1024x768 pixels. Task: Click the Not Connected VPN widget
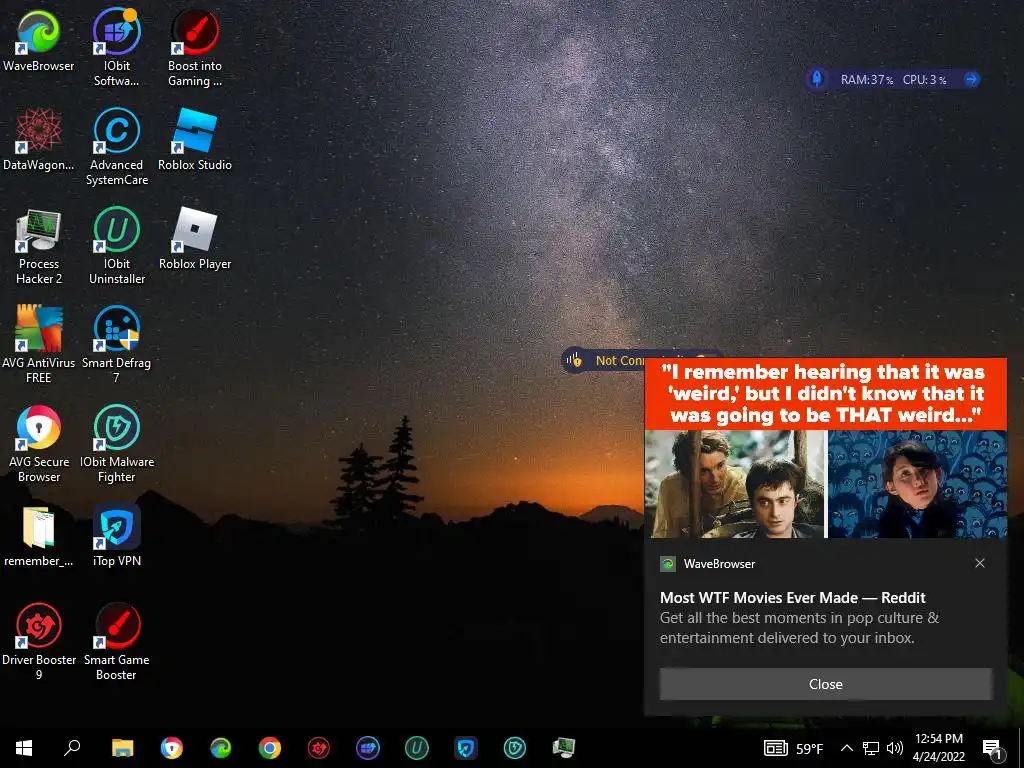[x=603, y=360]
